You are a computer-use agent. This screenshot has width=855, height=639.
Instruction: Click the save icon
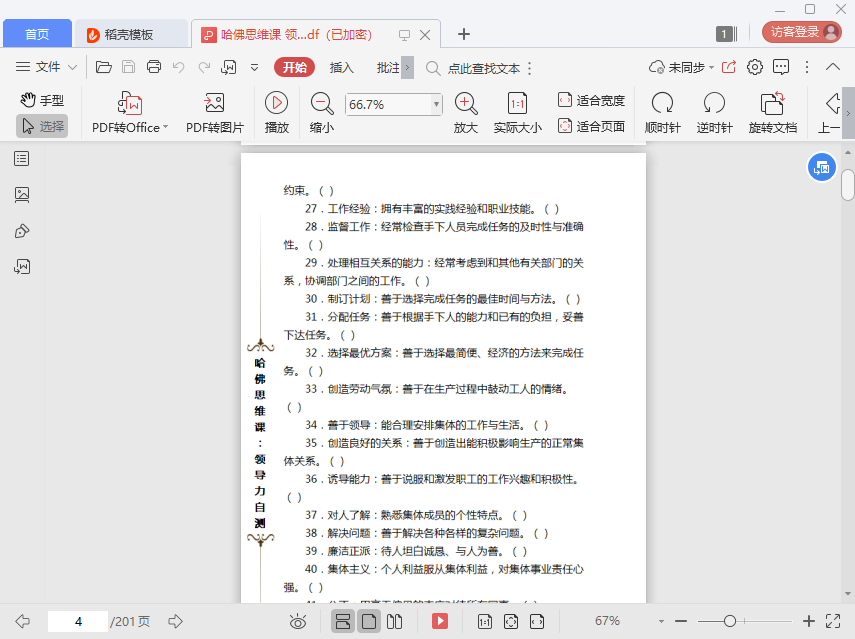(128, 67)
